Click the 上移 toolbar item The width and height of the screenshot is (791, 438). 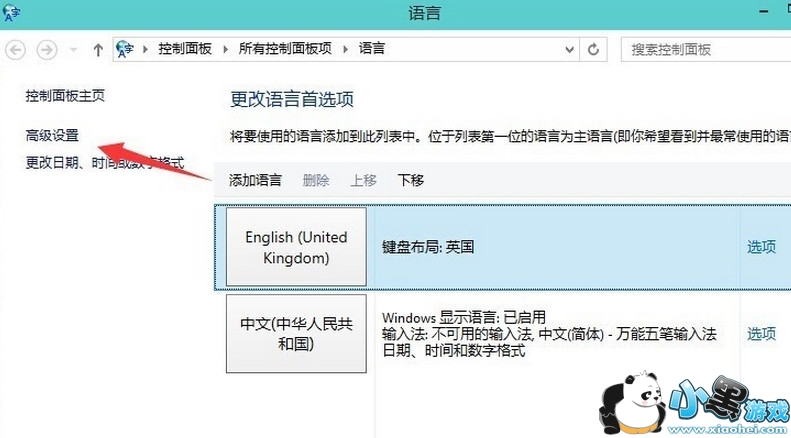(x=364, y=180)
